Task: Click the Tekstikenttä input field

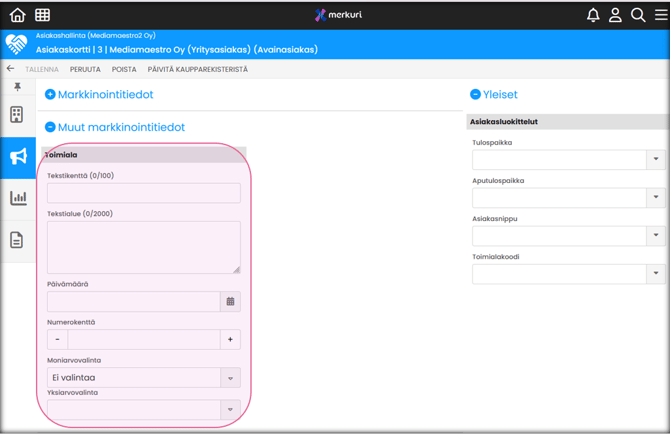Action: point(143,193)
